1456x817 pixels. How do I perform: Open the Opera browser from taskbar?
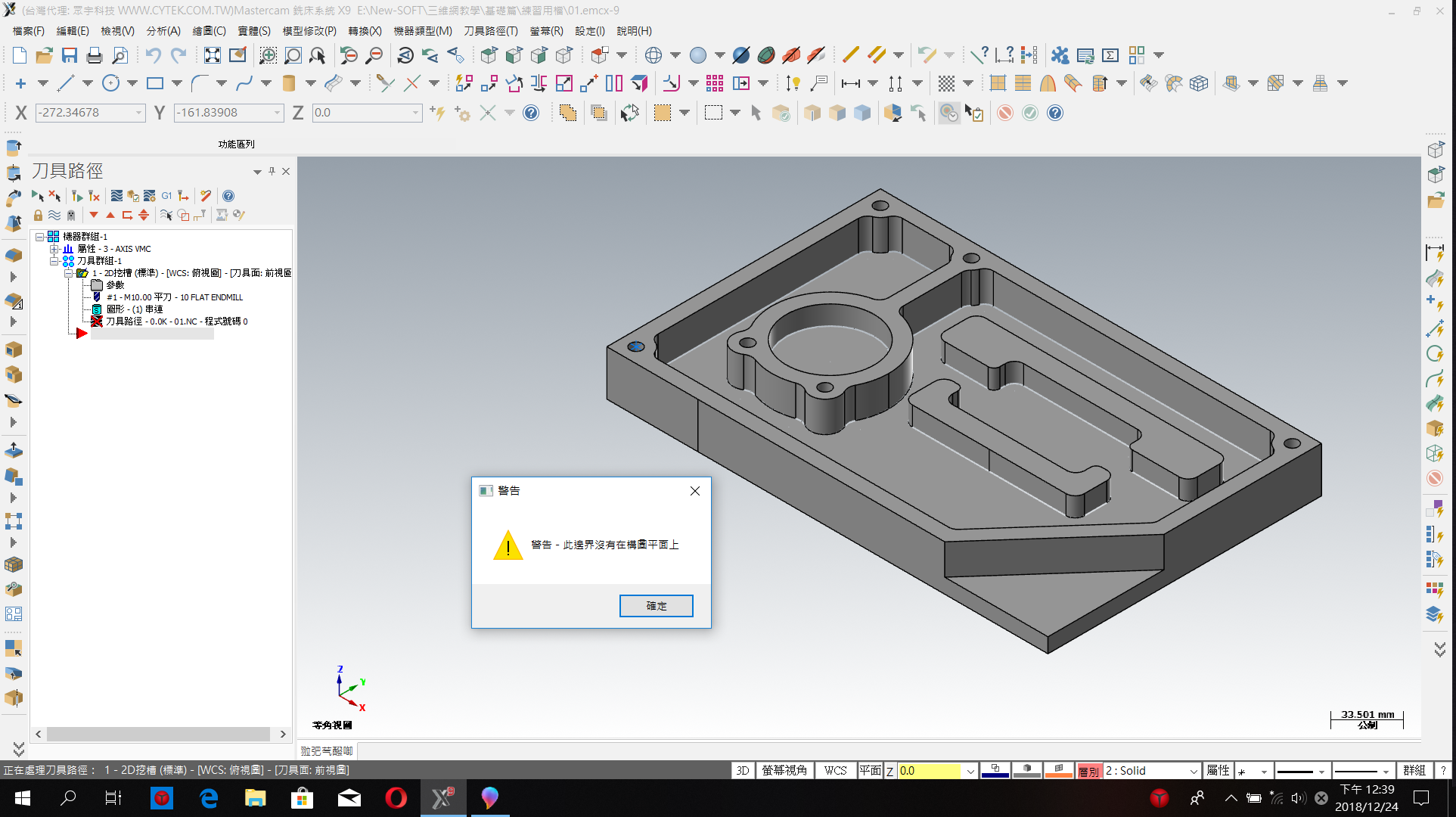point(396,797)
